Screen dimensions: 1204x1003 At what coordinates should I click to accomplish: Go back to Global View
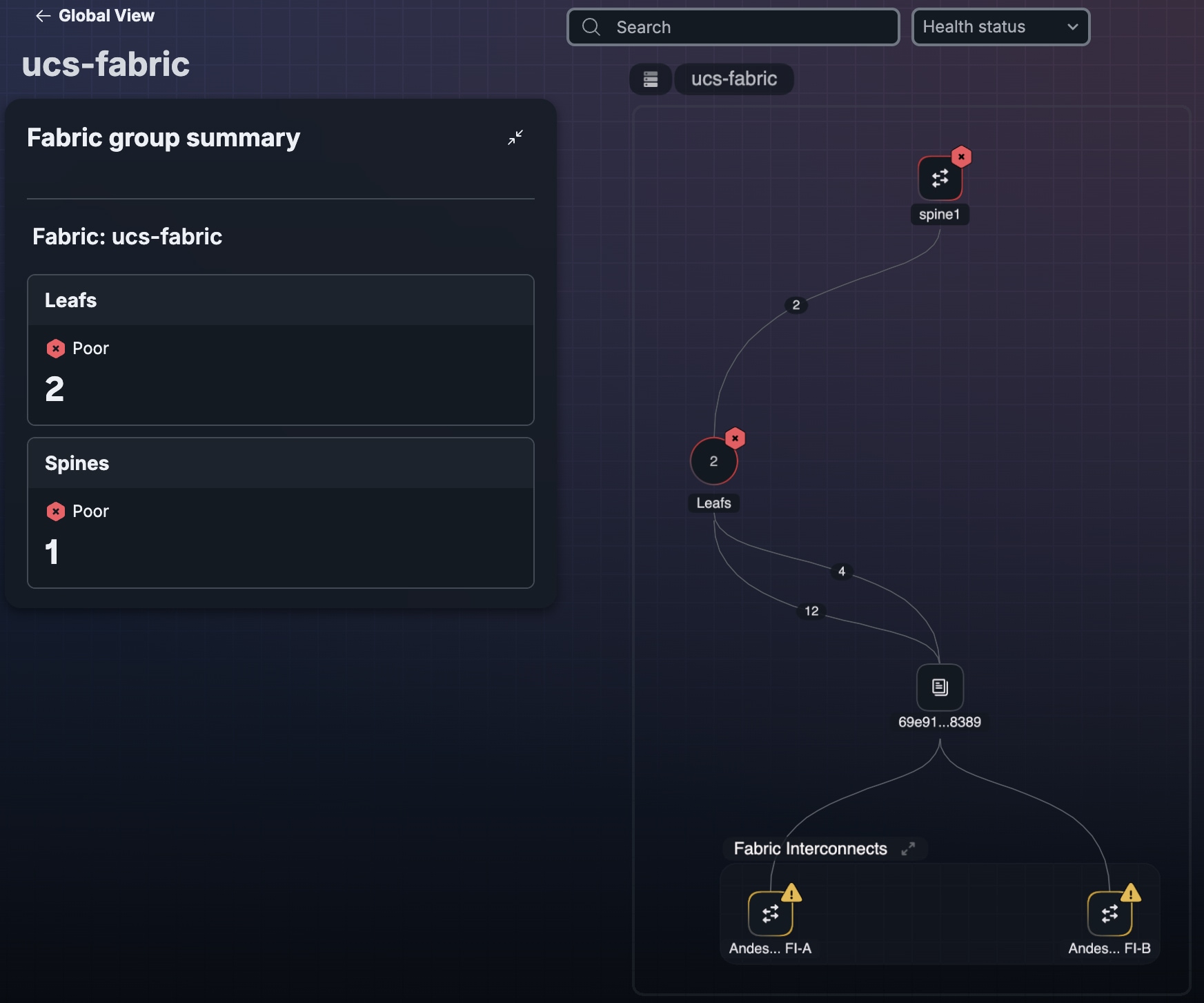point(95,16)
